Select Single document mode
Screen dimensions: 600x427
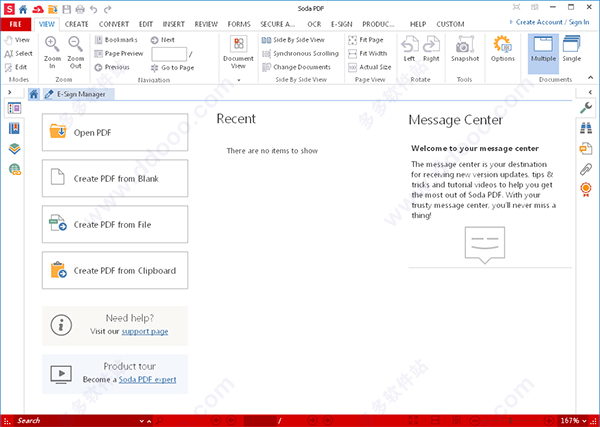click(572, 49)
